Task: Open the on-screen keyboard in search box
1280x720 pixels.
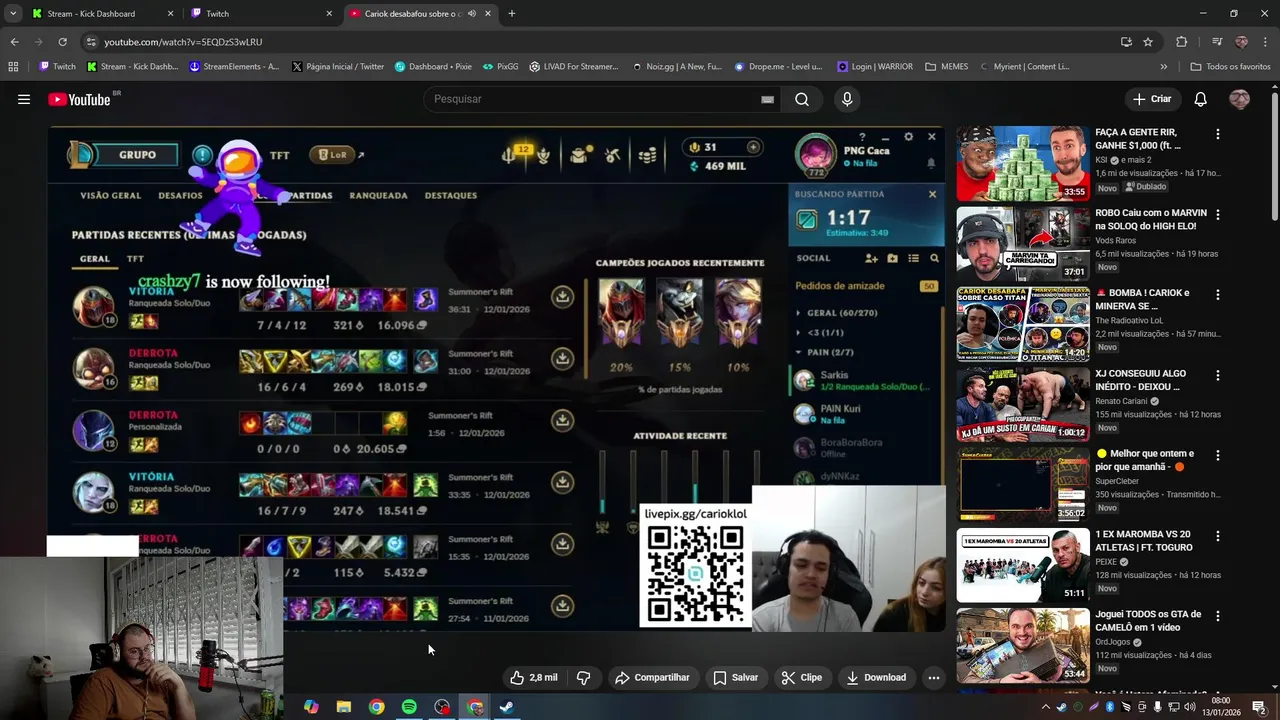Action: (767, 99)
